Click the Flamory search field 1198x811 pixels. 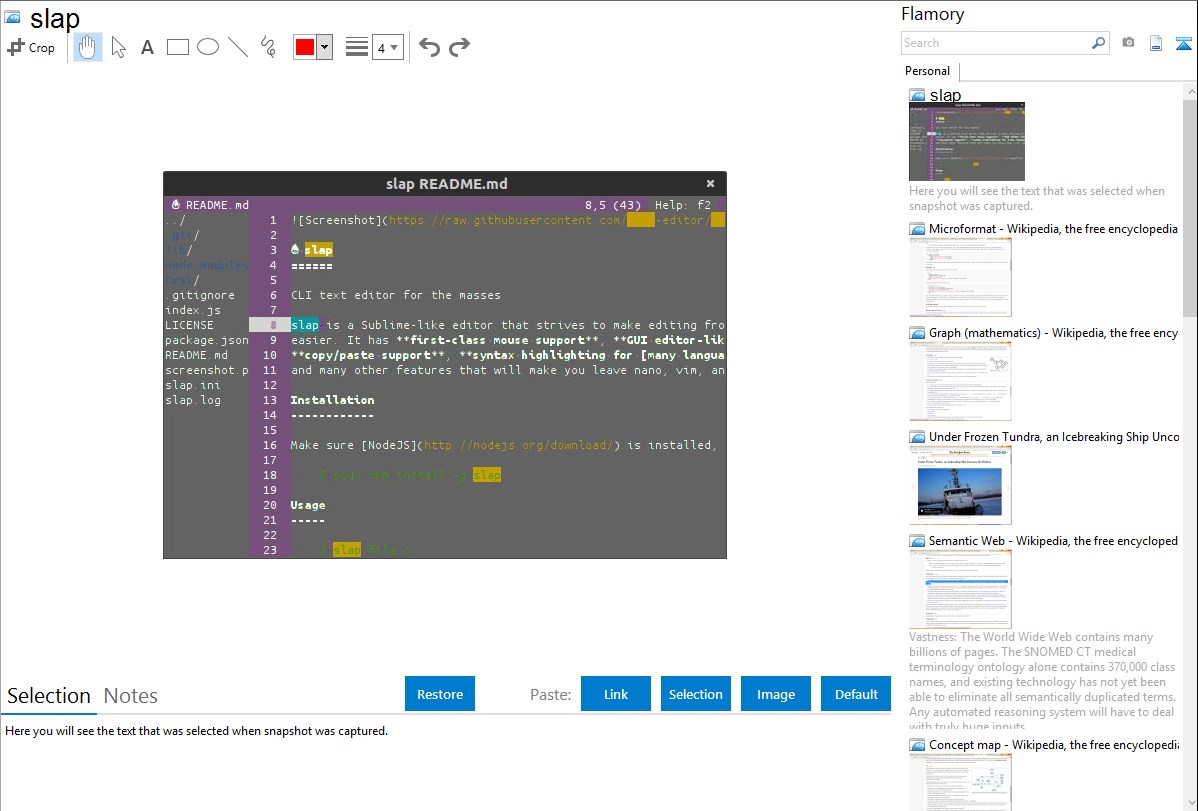pyautogui.click(x=995, y=43)
